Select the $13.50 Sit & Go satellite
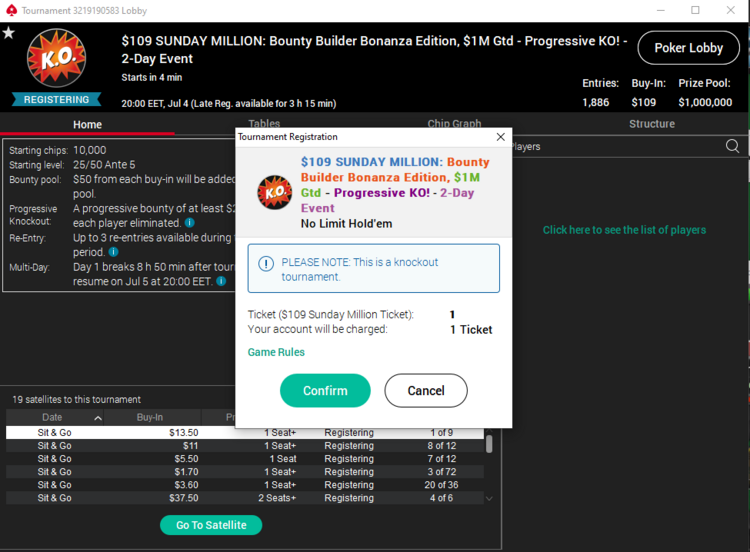This screenshot has width=750, height=552. pos(245,432)
